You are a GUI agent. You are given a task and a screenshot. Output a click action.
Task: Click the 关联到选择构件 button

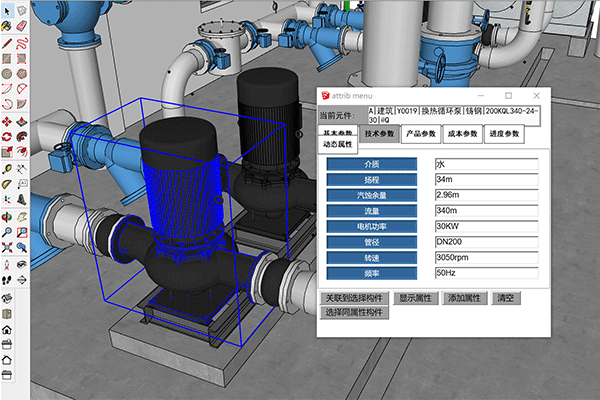click(x=354, y=298)
